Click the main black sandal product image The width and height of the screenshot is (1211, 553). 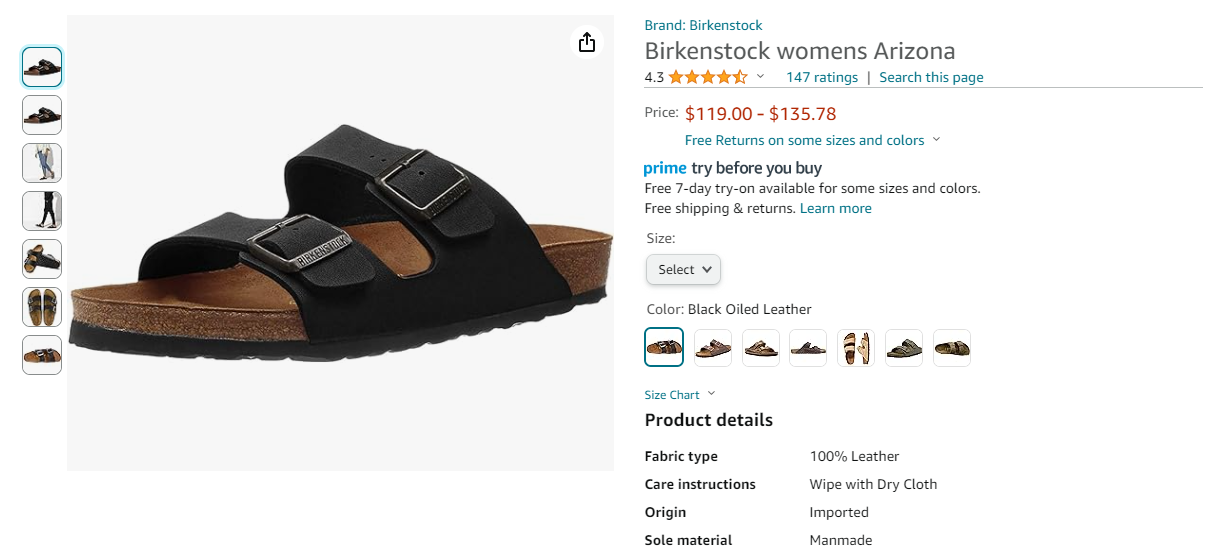coord(340,243)
